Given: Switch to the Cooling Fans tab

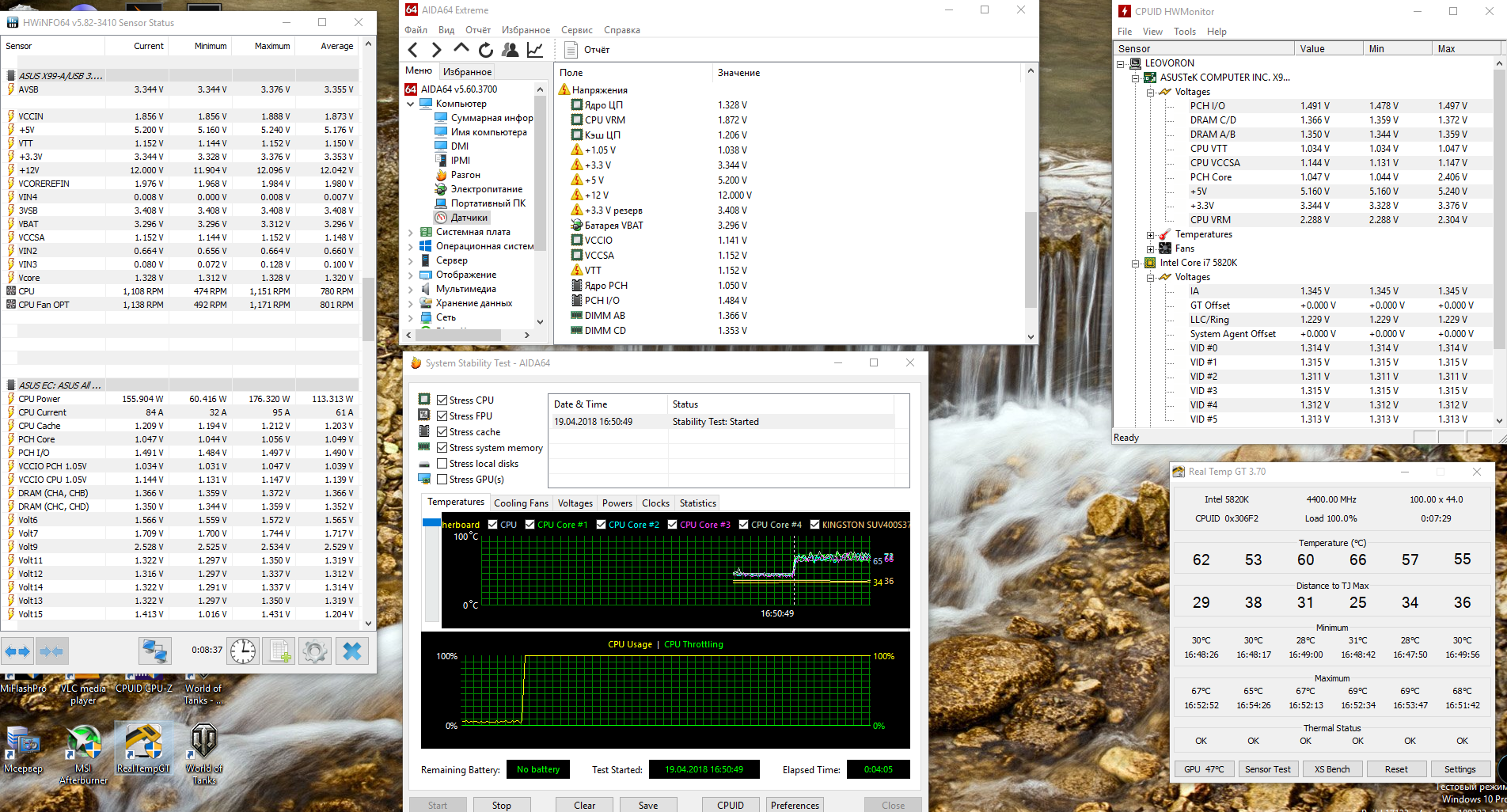Looking at the screenshot, I should [x=521, y=503].
